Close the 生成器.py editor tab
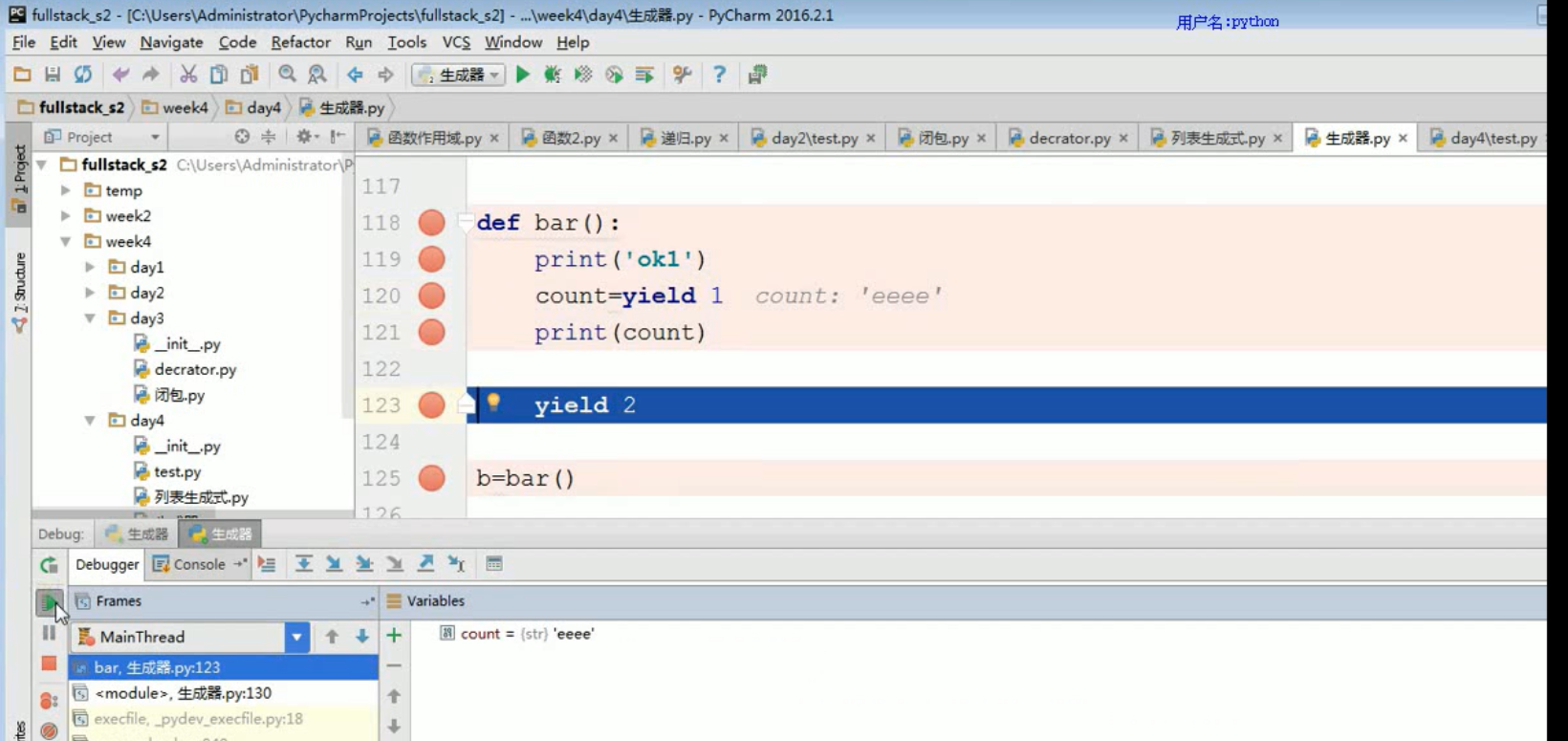The image size is (1568, 741). pyautogui.click(x=1403, y=139)
